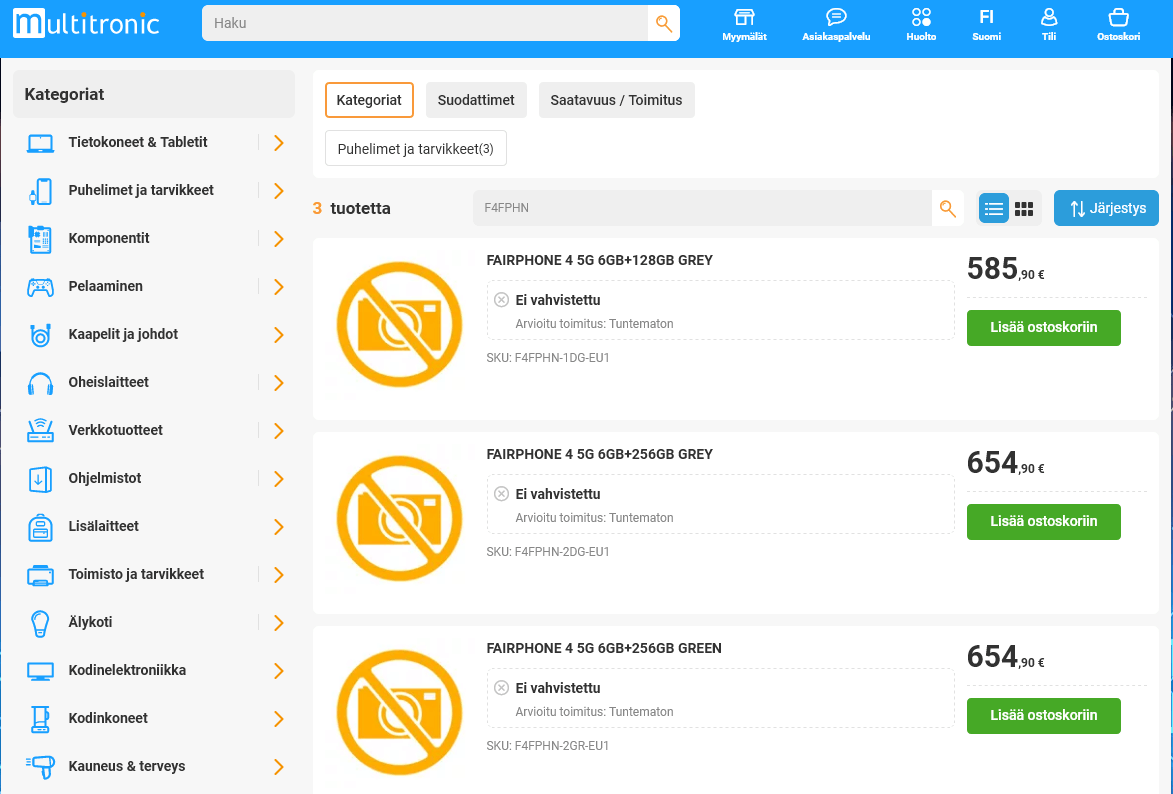This screenshot has height=794, width=1173.
Task: Open Lisälaitteet category
Action: (103, 526)
